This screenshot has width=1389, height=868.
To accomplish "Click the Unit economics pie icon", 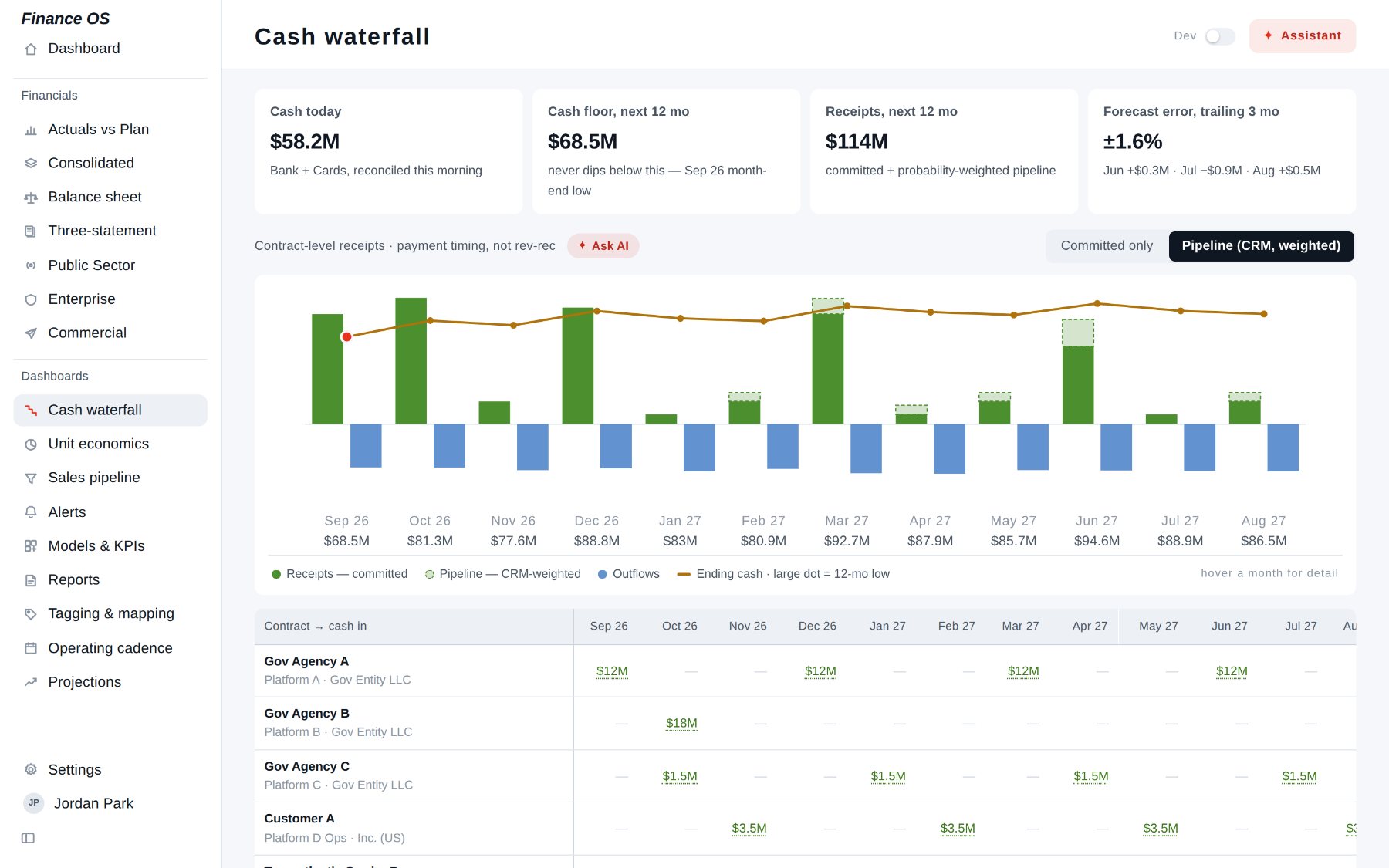I will click(31, 444).
